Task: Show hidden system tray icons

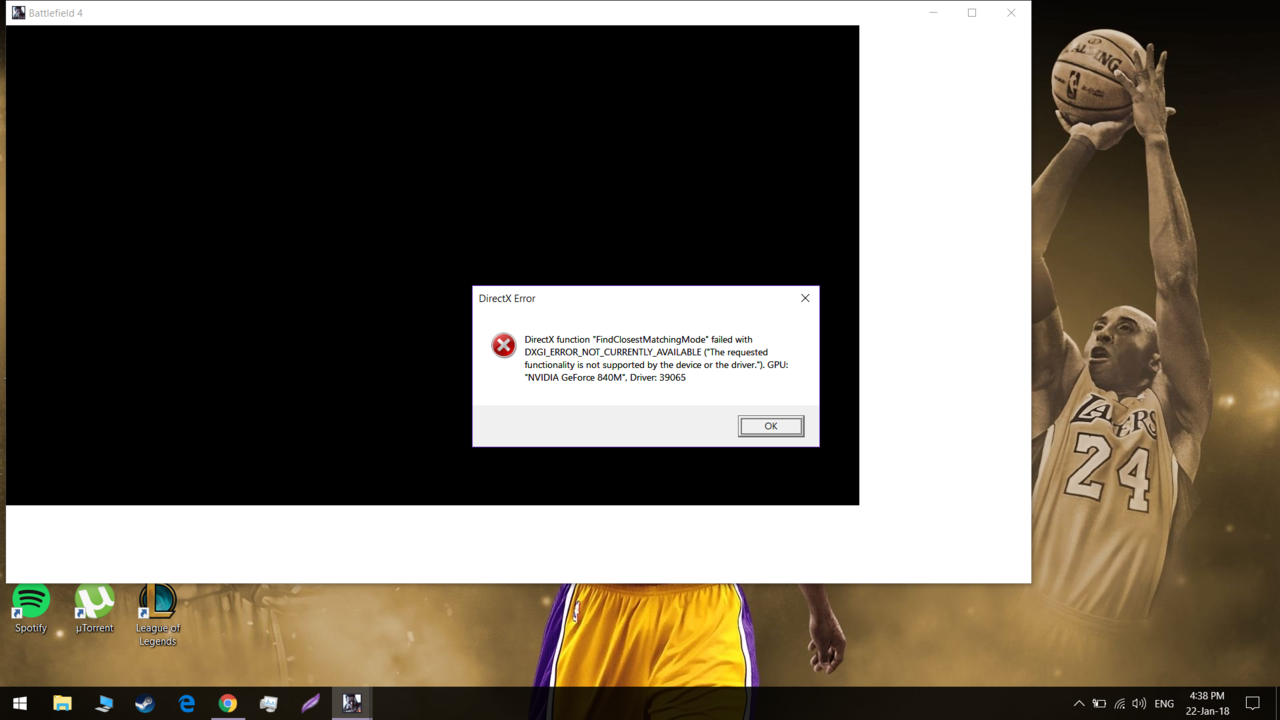Action: [x=1079, y=704]
